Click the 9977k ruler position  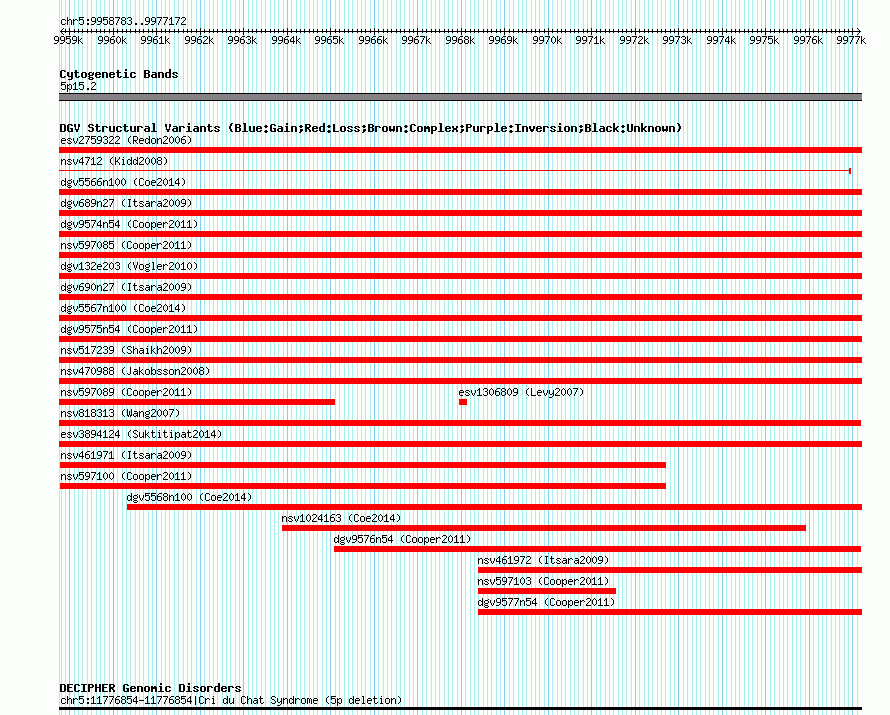click(x=851, y=40)
